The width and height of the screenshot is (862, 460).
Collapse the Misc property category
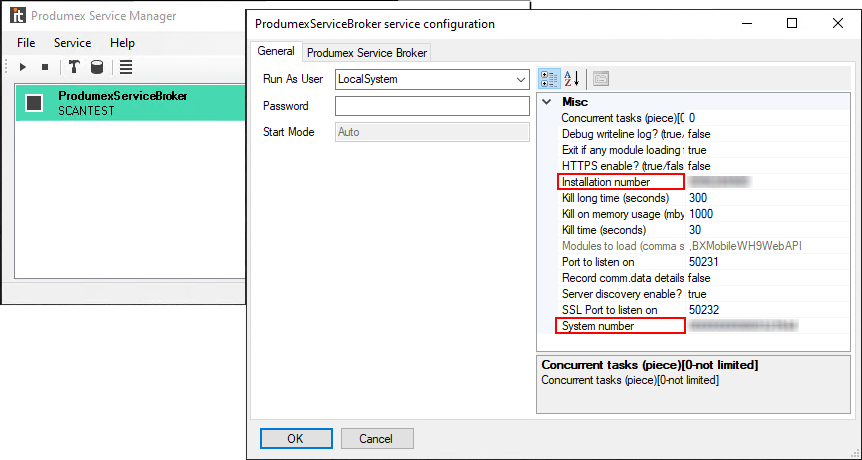(546, 102)
